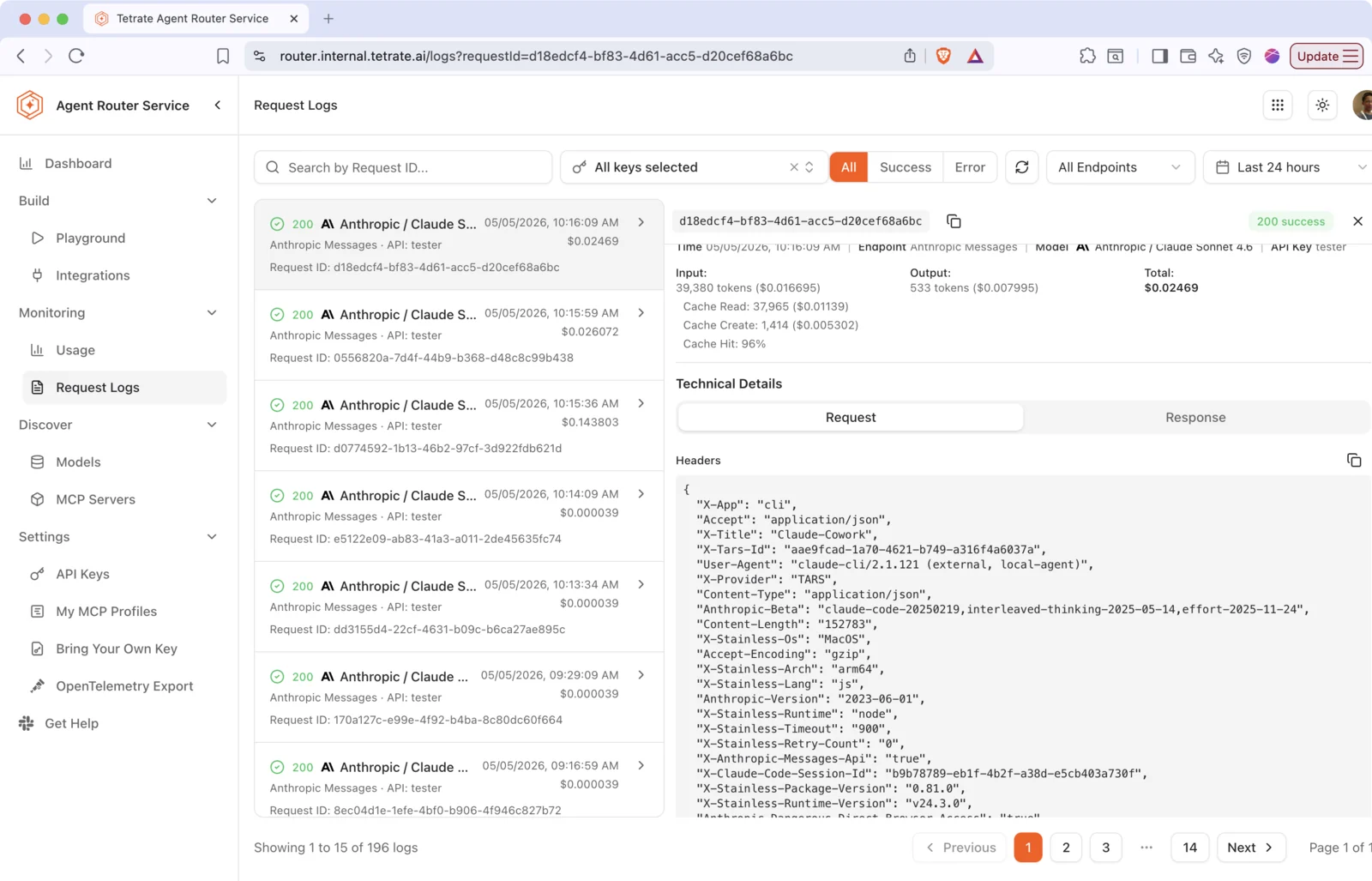Open the Last 24 hours date range

click(1289, 167)
